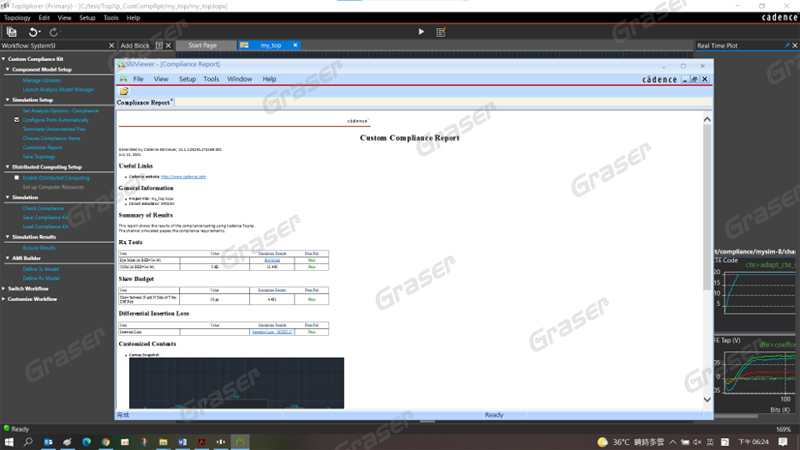Open Windows search from taskbar

(28, 442)
